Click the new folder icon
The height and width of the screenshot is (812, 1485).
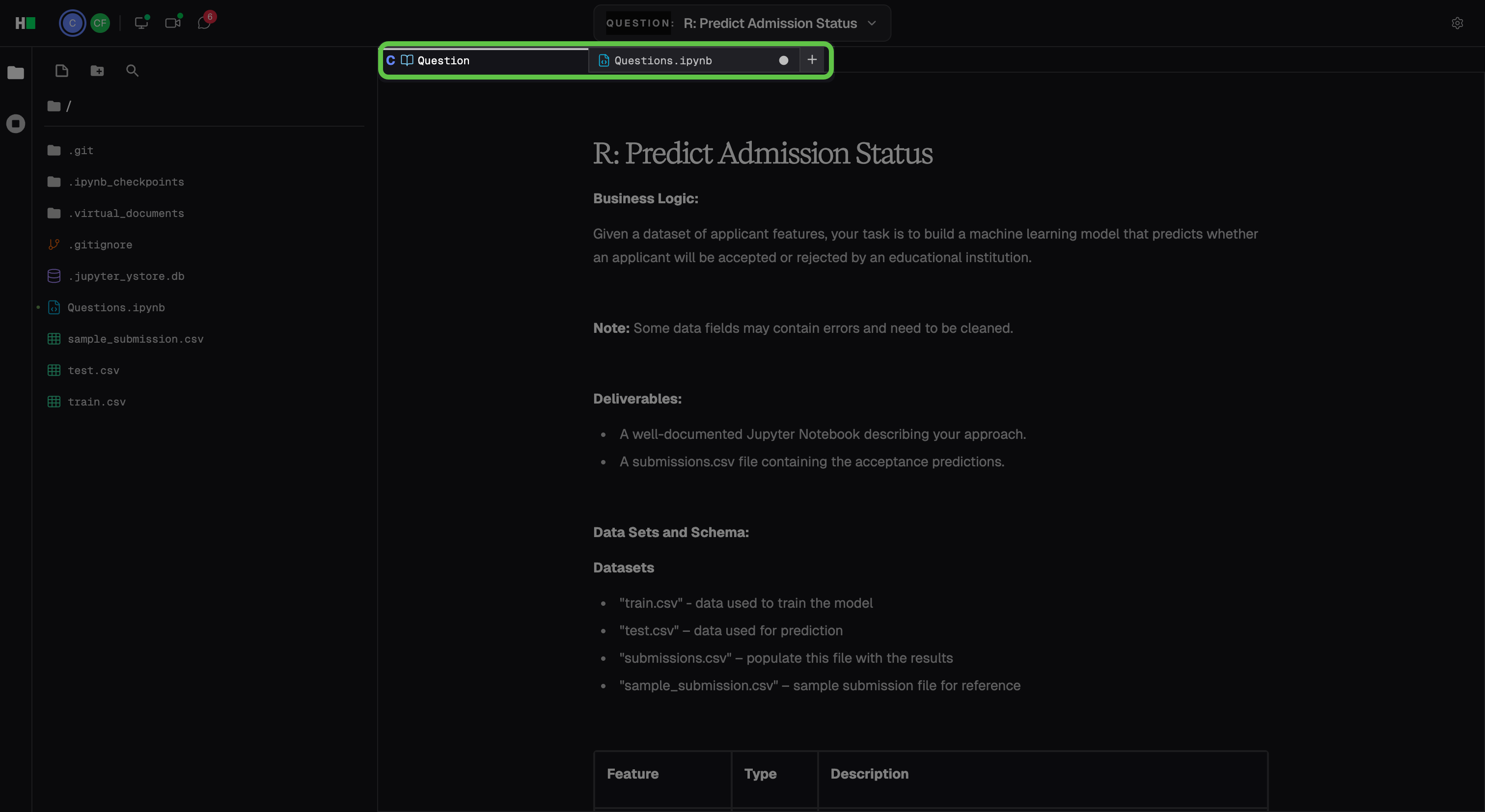click(x=97, y=71)
